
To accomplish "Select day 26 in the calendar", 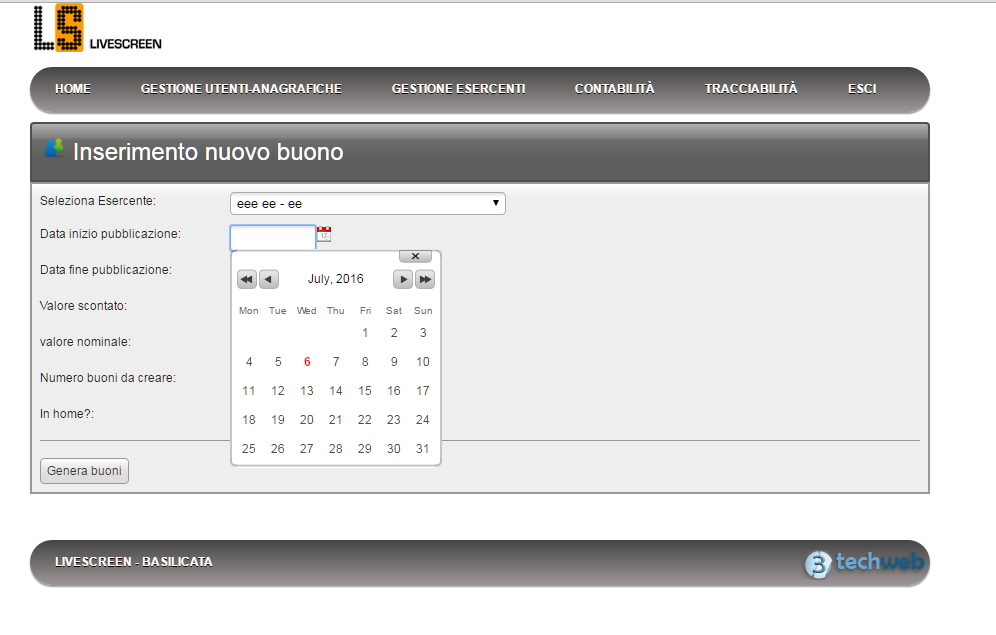I will coord(278,449).
